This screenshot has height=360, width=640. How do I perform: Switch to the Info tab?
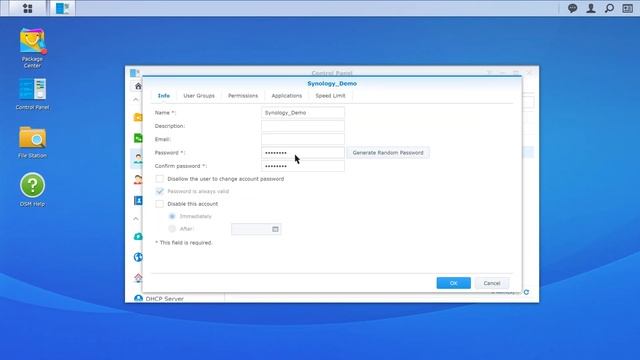click(x=164, y=96)
